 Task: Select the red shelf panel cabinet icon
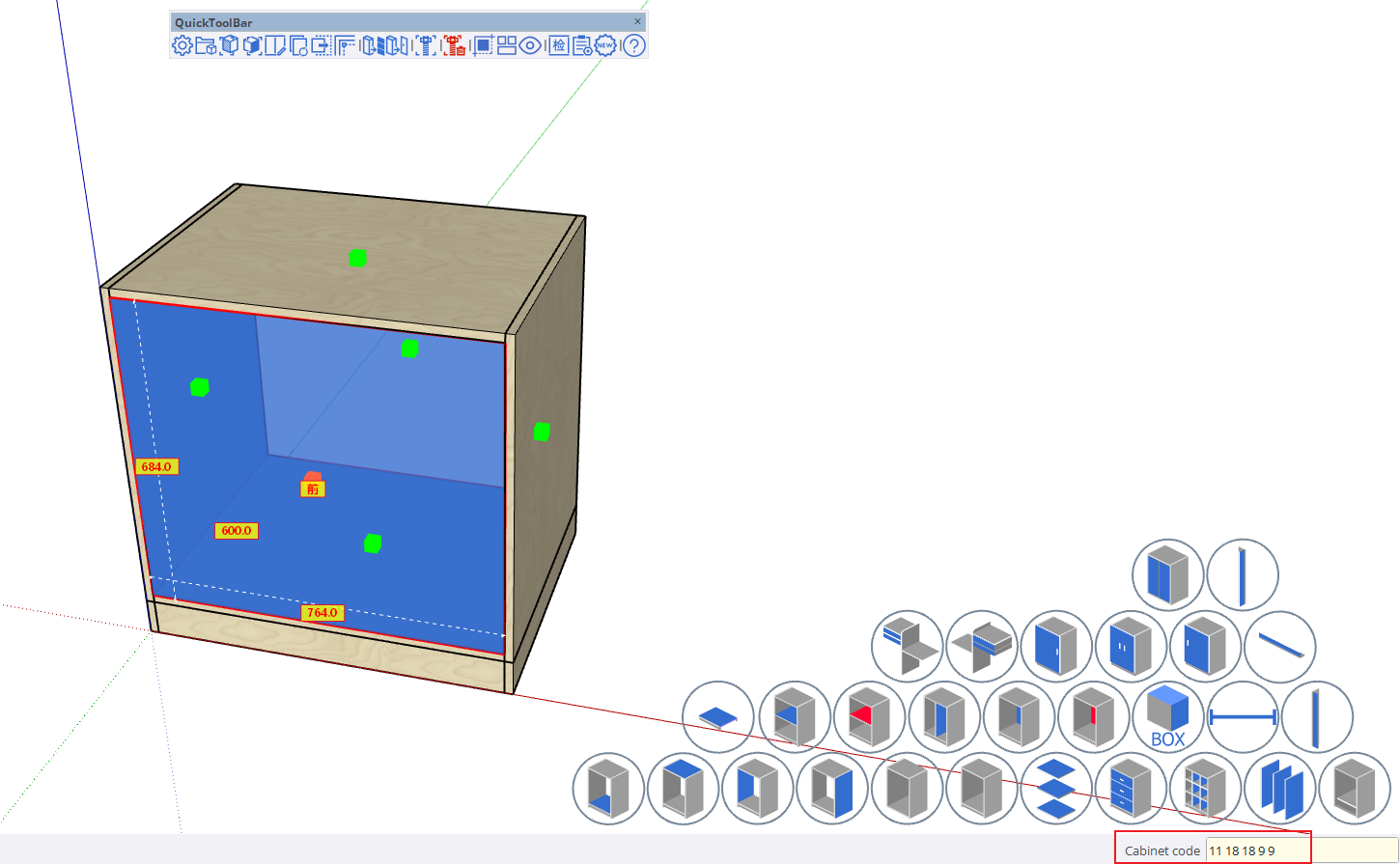click(869, 717)
